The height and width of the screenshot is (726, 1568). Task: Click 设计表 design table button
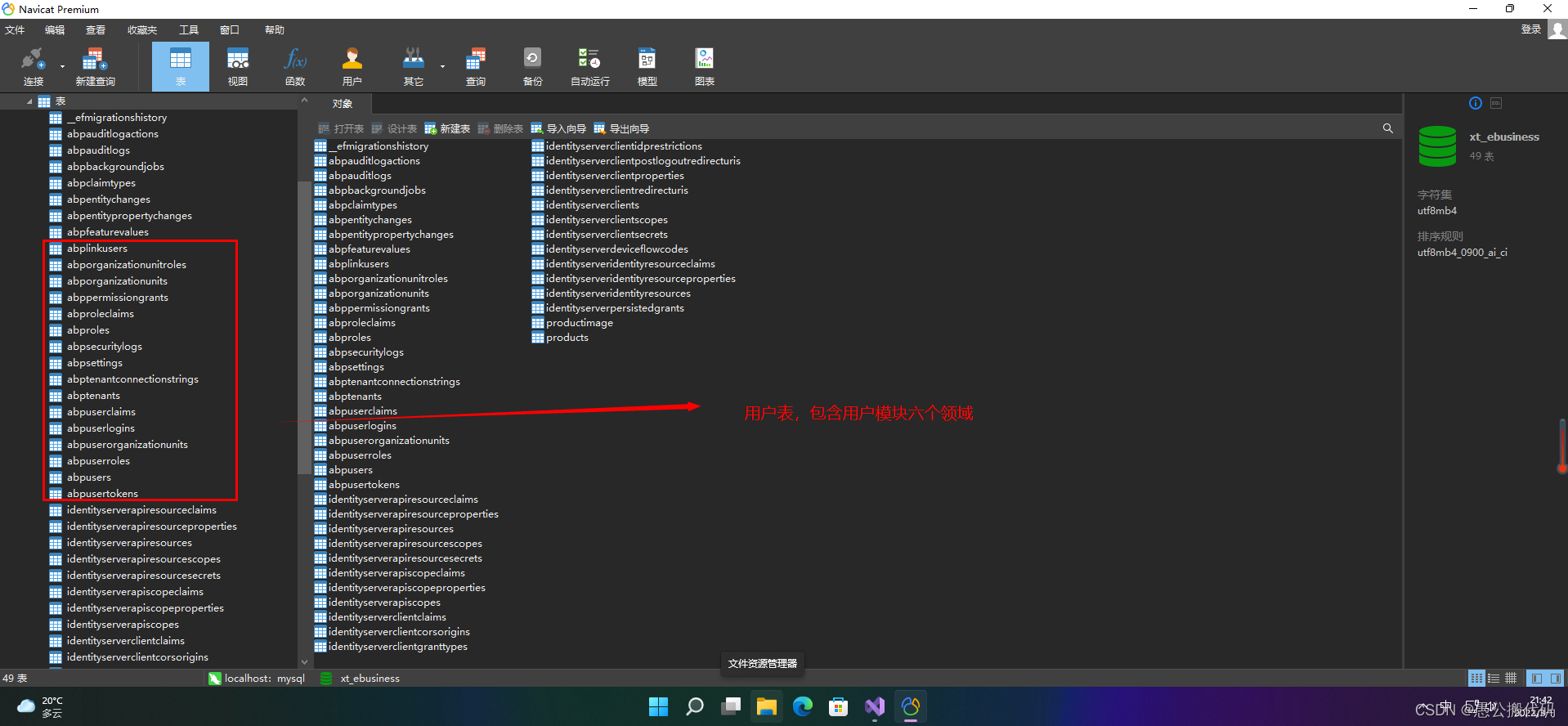[x=394, y=128]
